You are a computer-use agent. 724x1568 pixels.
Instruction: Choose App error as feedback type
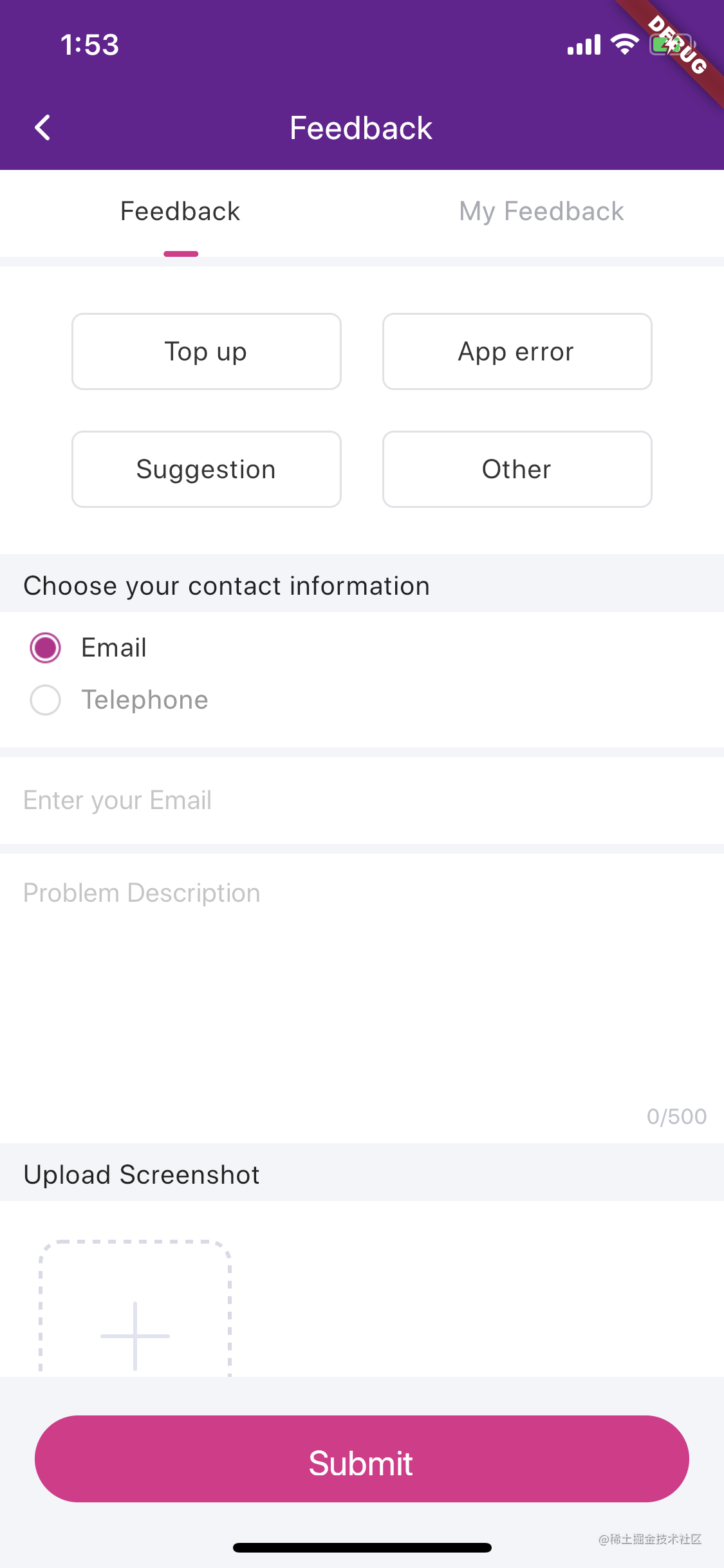(x=516, y=351)
